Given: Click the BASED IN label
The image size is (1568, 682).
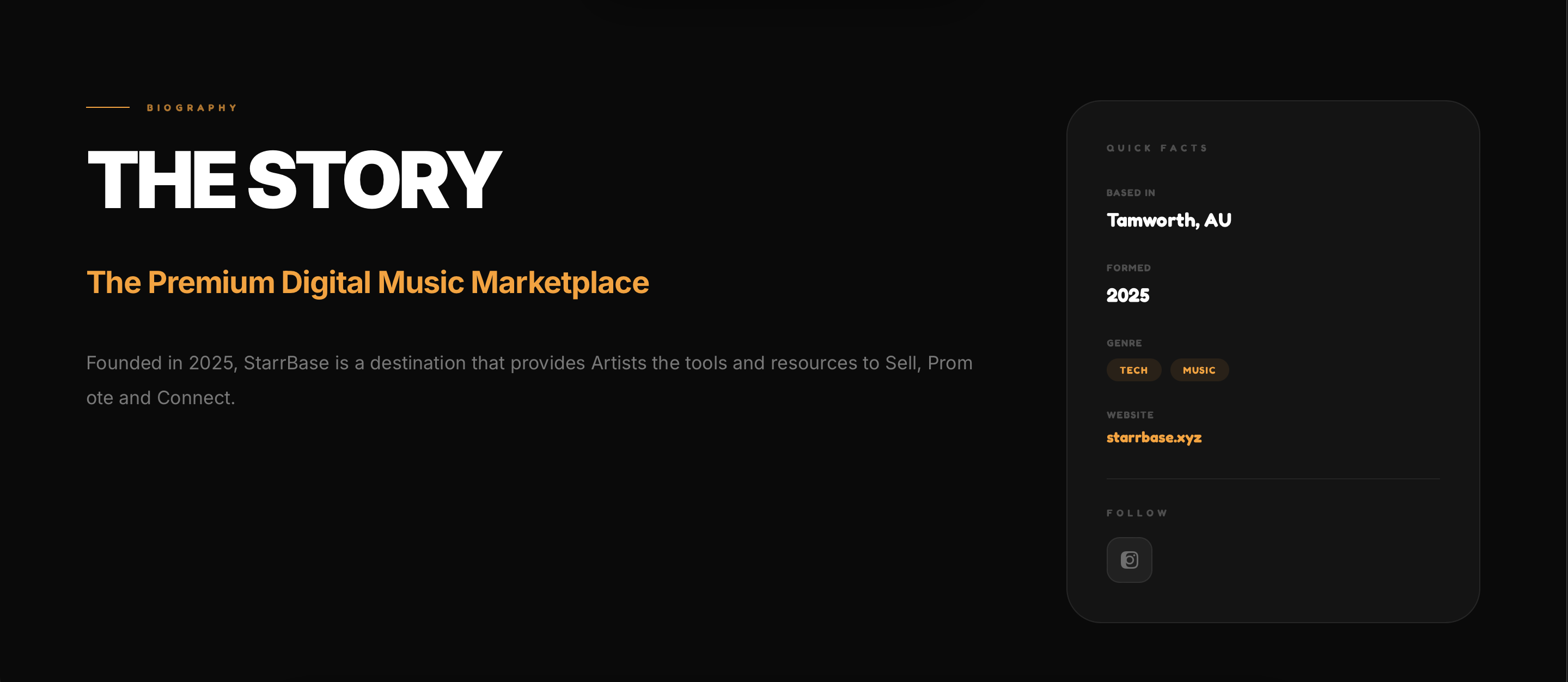Looking at the screenshot, I should point(1130,192).
